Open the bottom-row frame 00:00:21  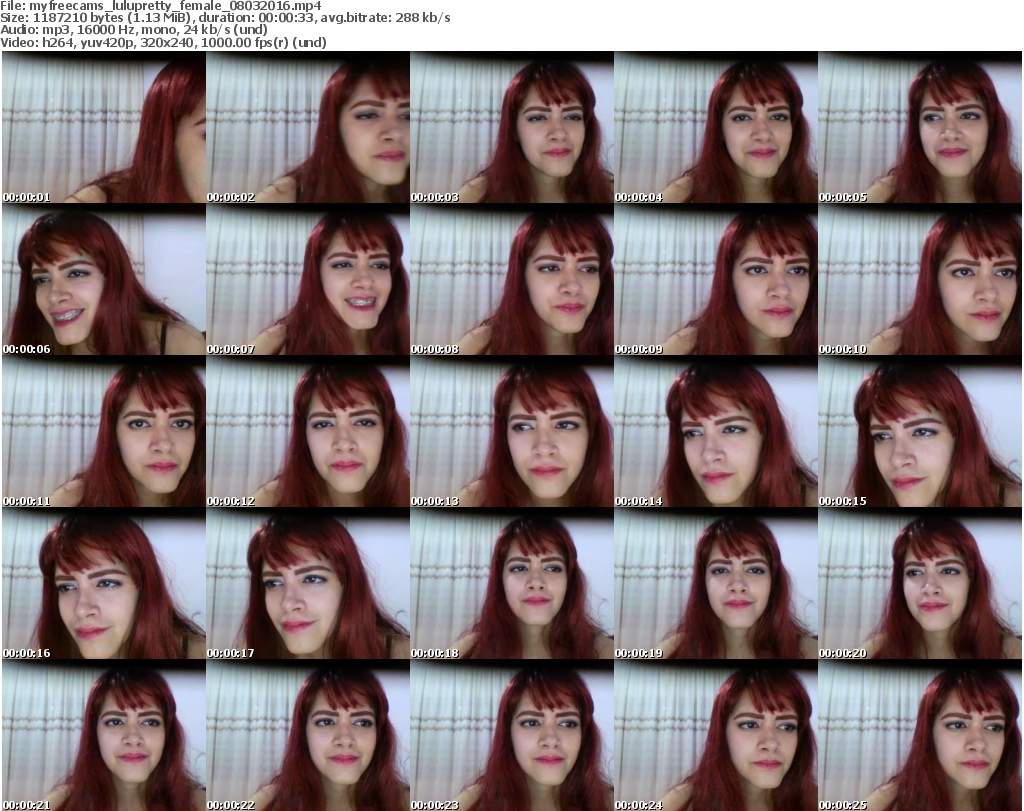[103, 736]
